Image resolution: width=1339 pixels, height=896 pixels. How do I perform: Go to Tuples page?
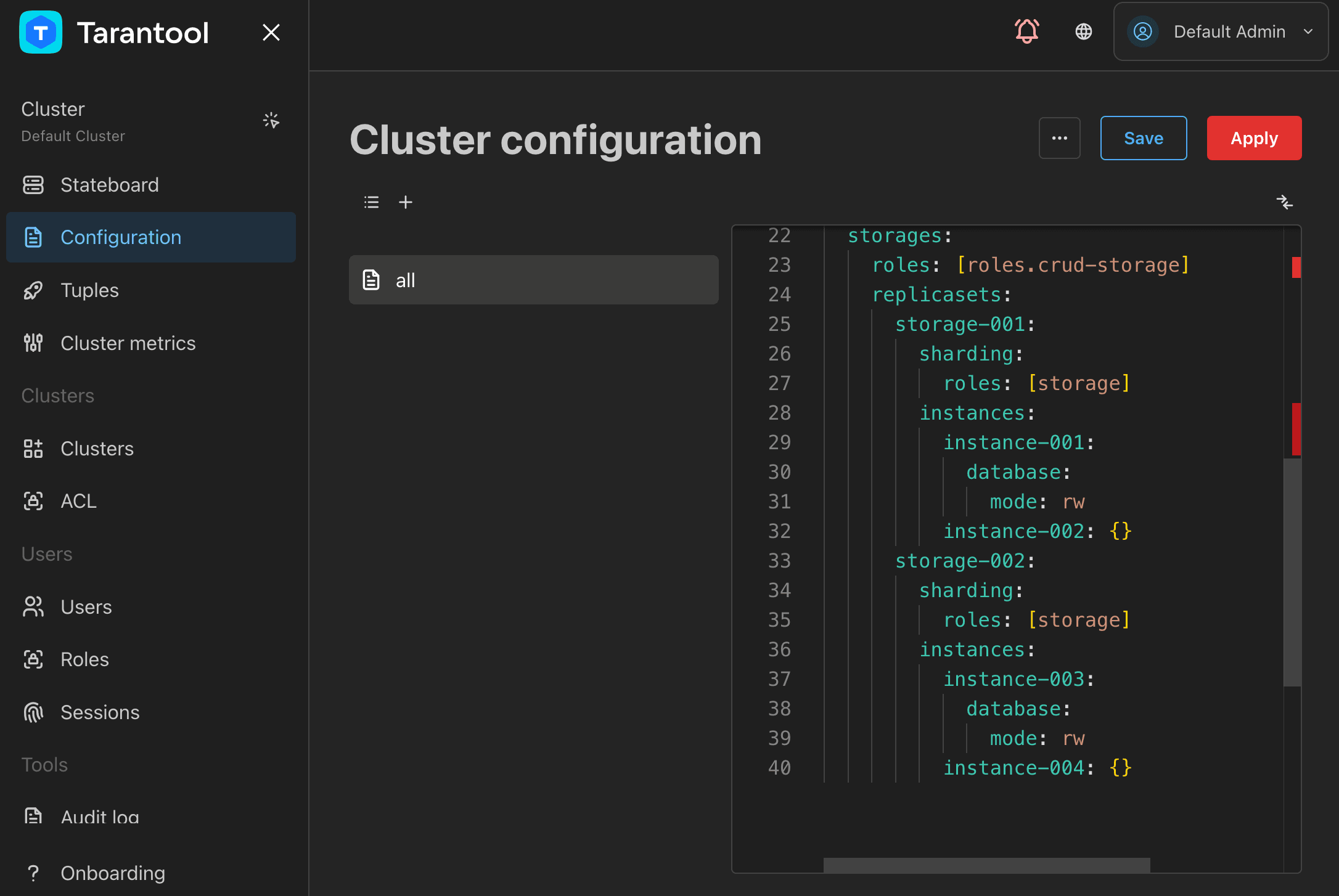(x=151, y=290)
